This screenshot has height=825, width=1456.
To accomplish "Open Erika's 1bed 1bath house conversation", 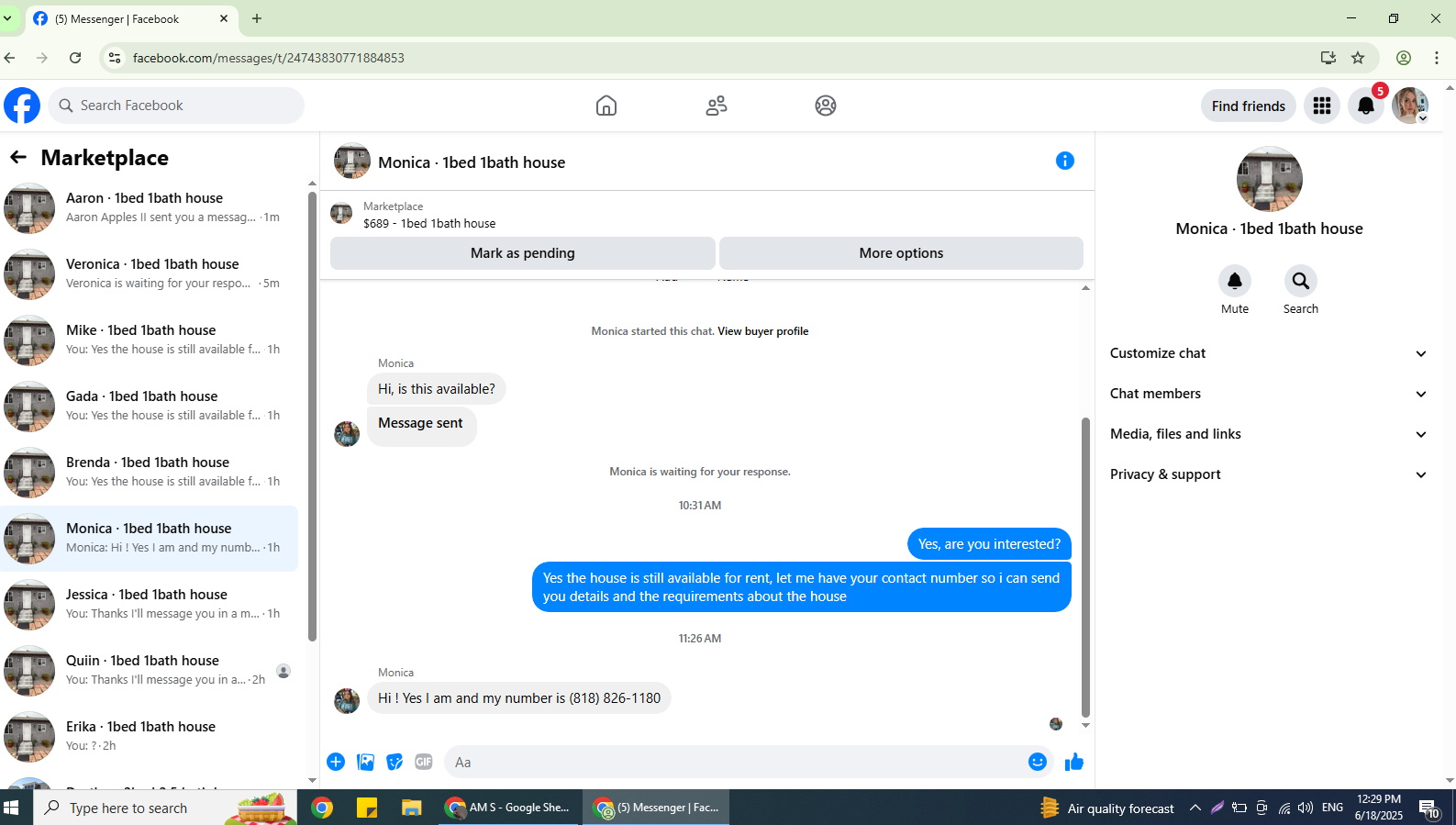I will pyautogui.click(x=150, y=737).
